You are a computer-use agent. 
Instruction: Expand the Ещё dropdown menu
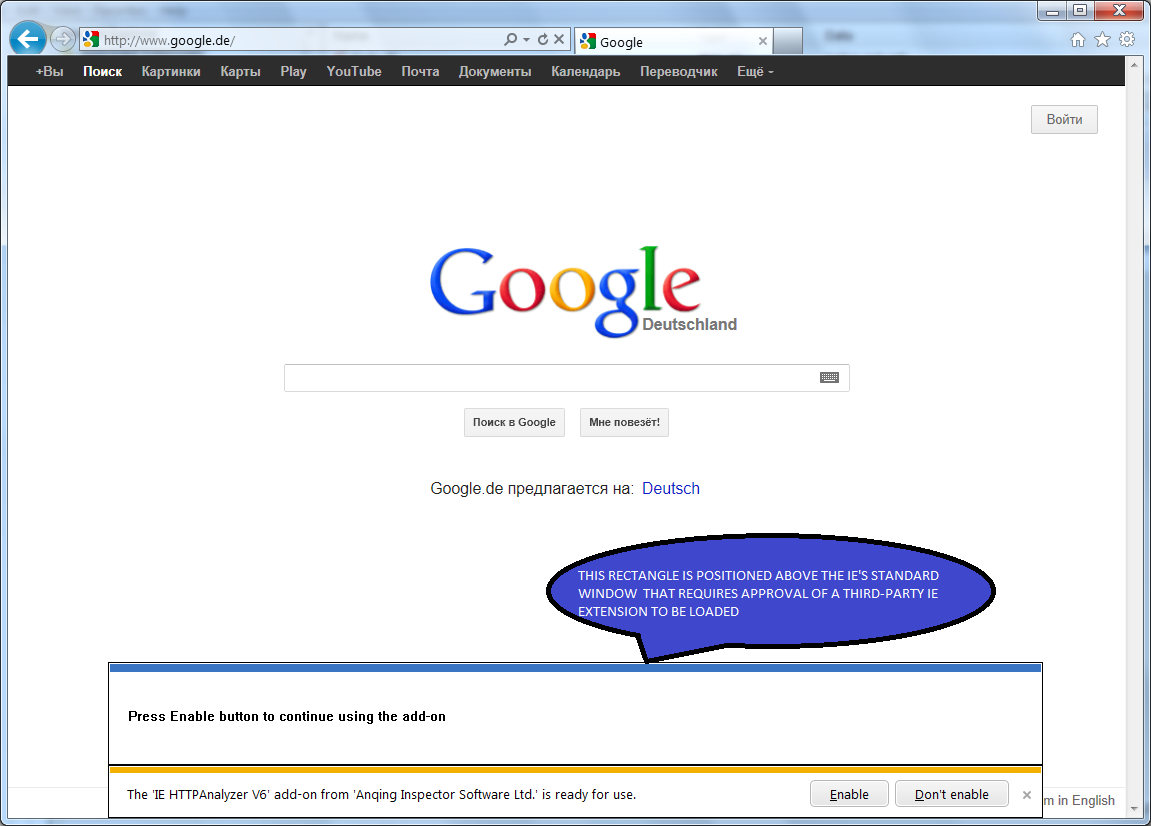(x=755, y=71)
